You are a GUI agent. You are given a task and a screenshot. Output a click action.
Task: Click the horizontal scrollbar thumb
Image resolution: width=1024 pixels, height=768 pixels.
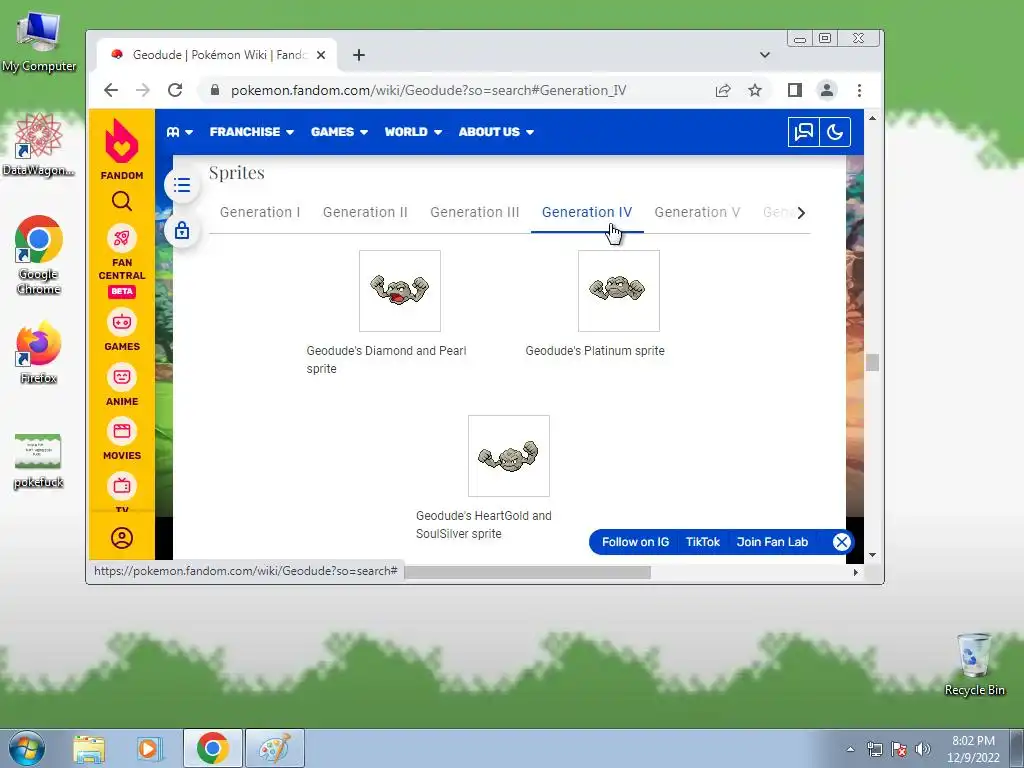pos(528,572)
